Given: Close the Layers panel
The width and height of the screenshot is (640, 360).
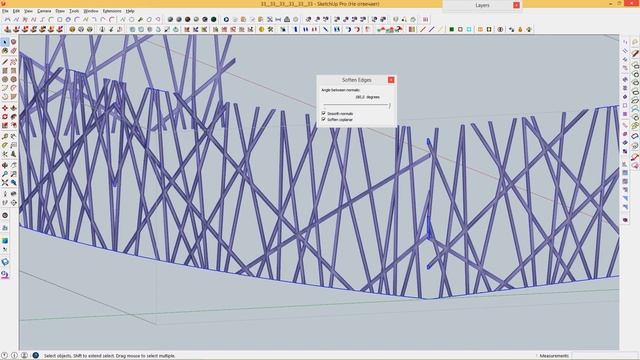Looking at the screenshot, I should tap(516, 5).
